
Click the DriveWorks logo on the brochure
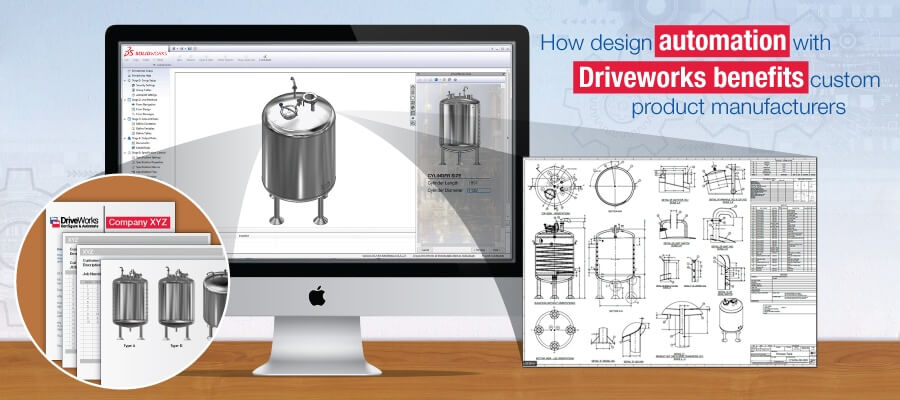pos(74,222)
